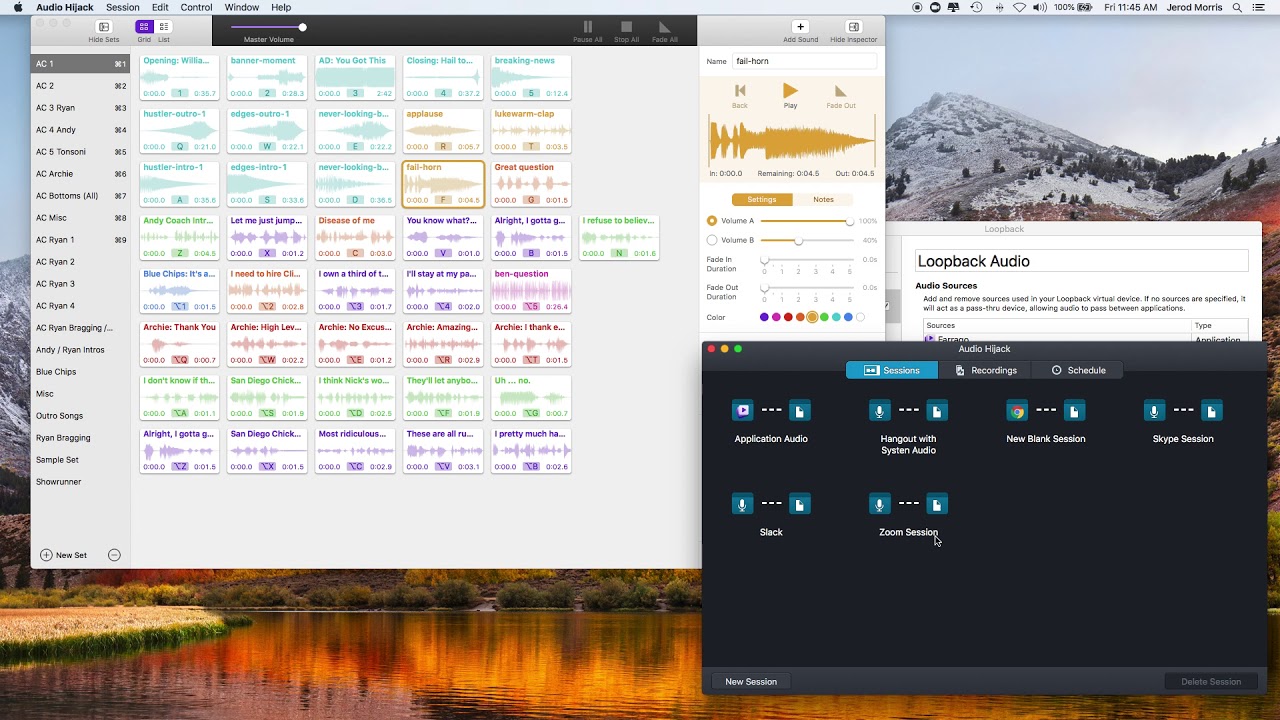The width and height of the screenshot is (1280, 720).
Task: Click the Wi-Fi icon in the menu bar
Action: [1019, 7]
